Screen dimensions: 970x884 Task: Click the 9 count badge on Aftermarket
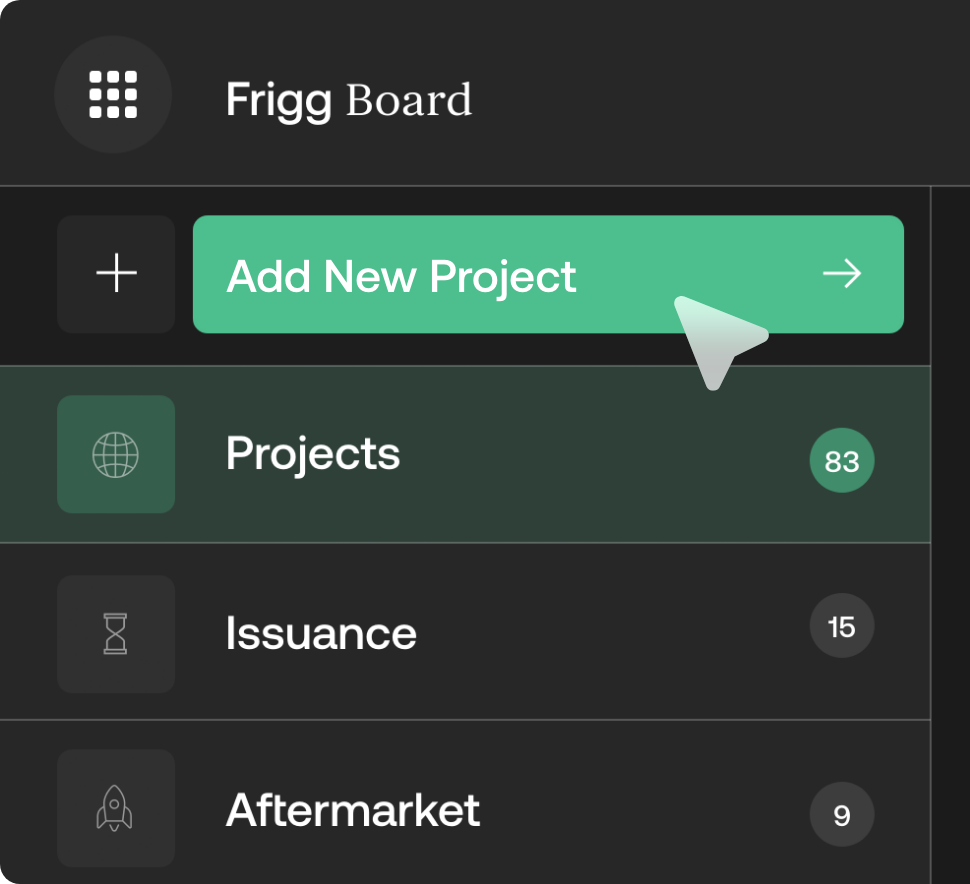pyautogui.click(x=842, y=815)
